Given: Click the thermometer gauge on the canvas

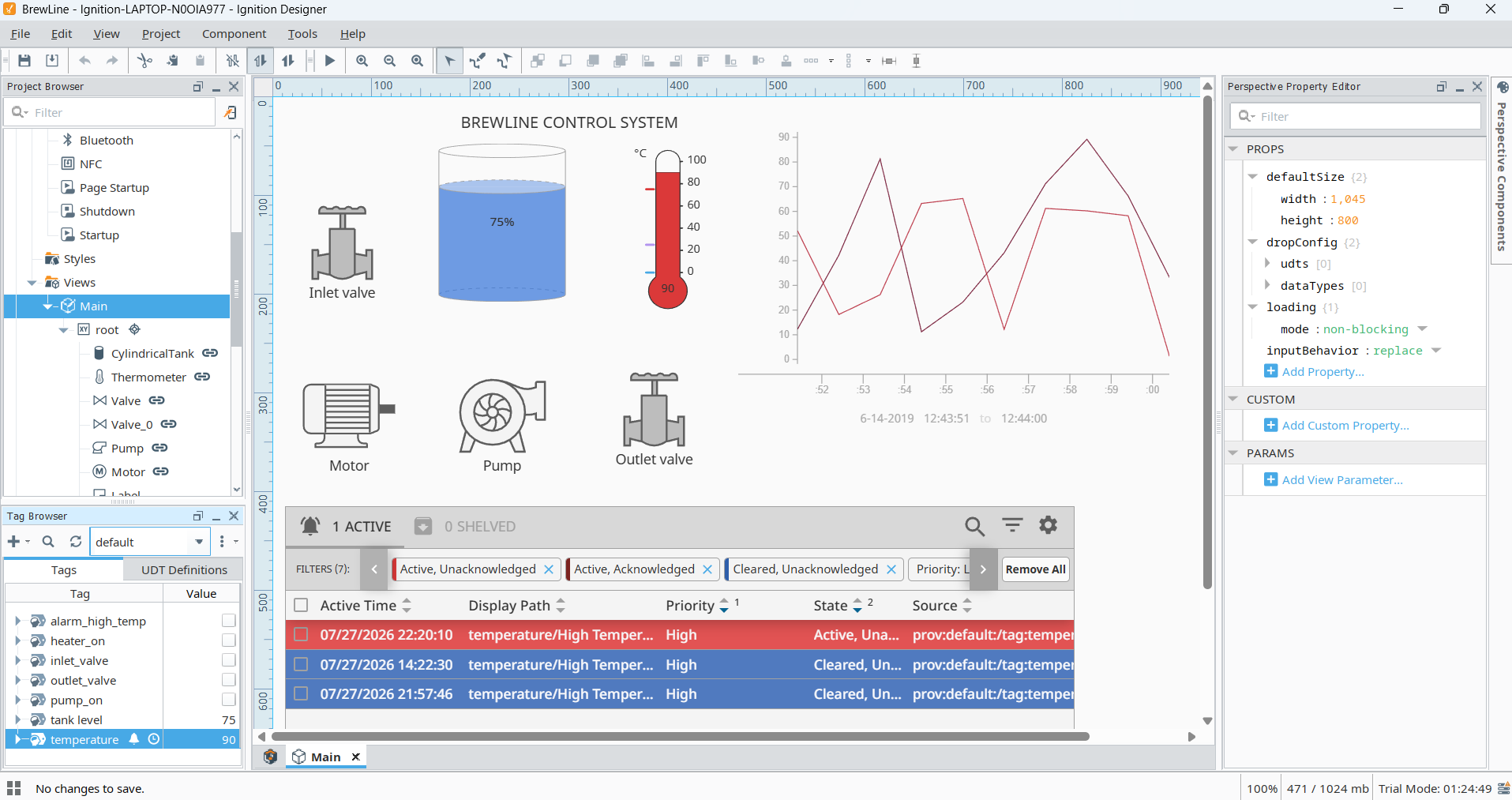Looking at the screenshot, I should point(668,229).
